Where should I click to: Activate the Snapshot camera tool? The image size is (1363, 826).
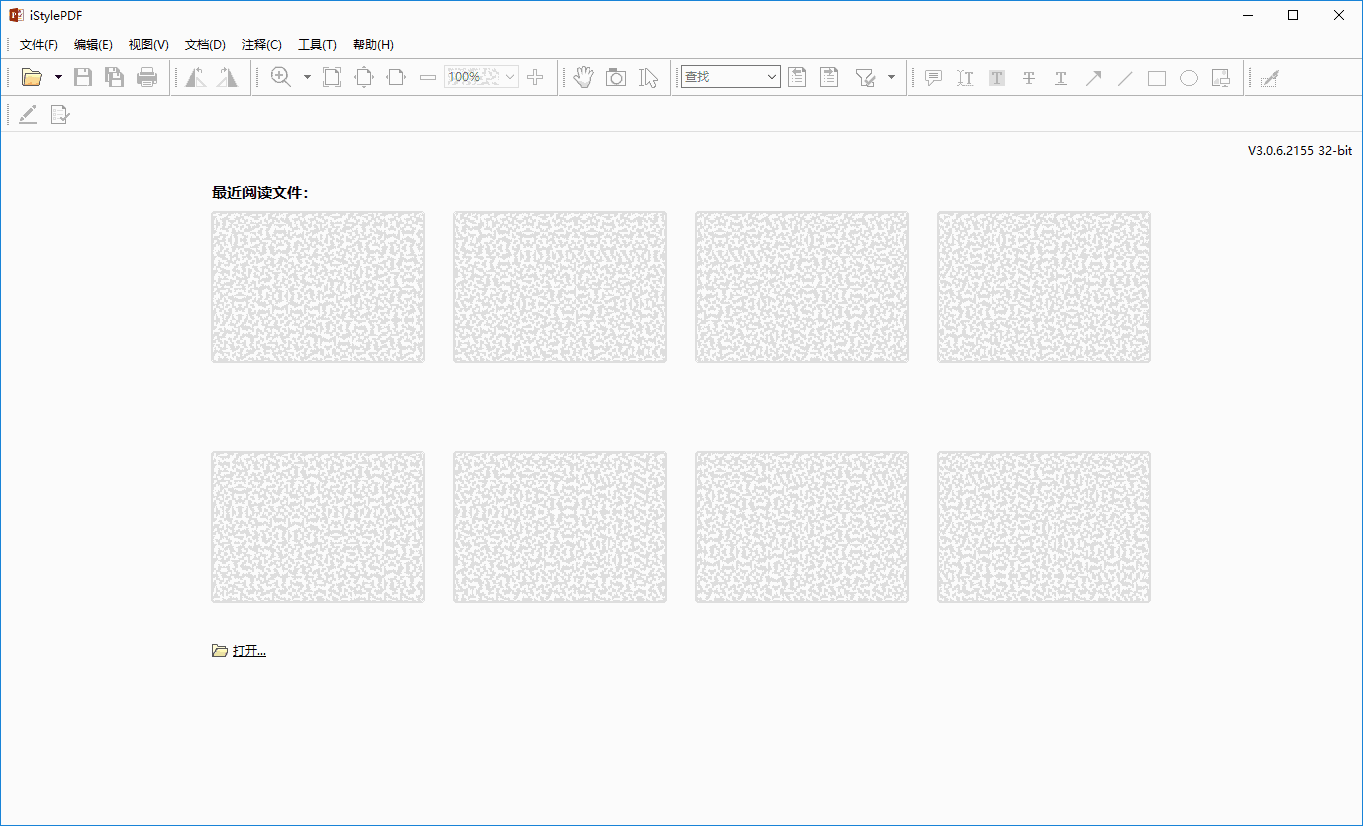pyautogui.click(x=615, y=76)
